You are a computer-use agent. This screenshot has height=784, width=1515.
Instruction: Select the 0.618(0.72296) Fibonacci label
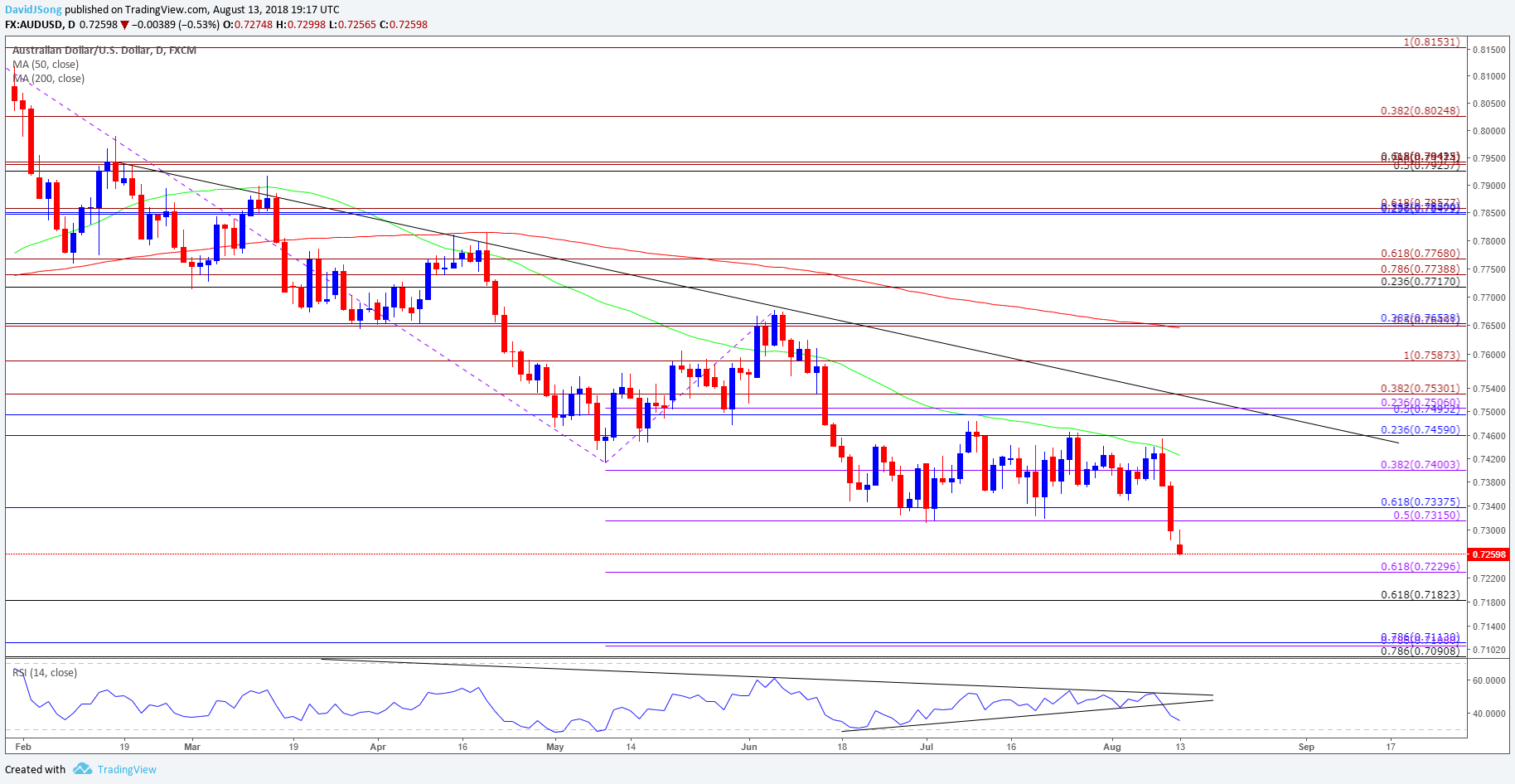click(1421, 567)
